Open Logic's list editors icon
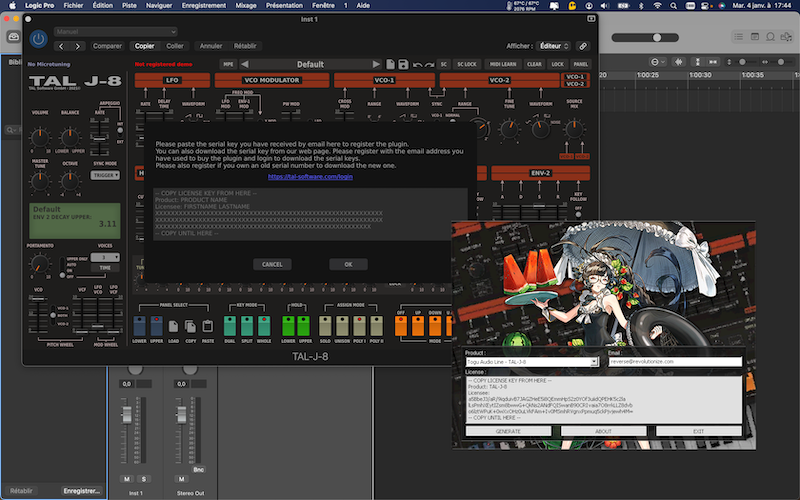 click(x=738, y=37)
